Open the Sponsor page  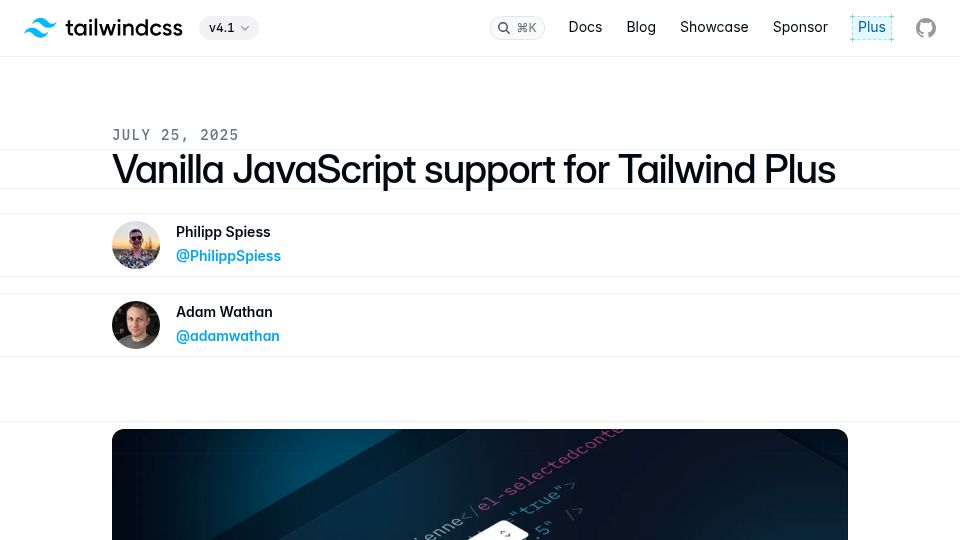tap(800, 28)
